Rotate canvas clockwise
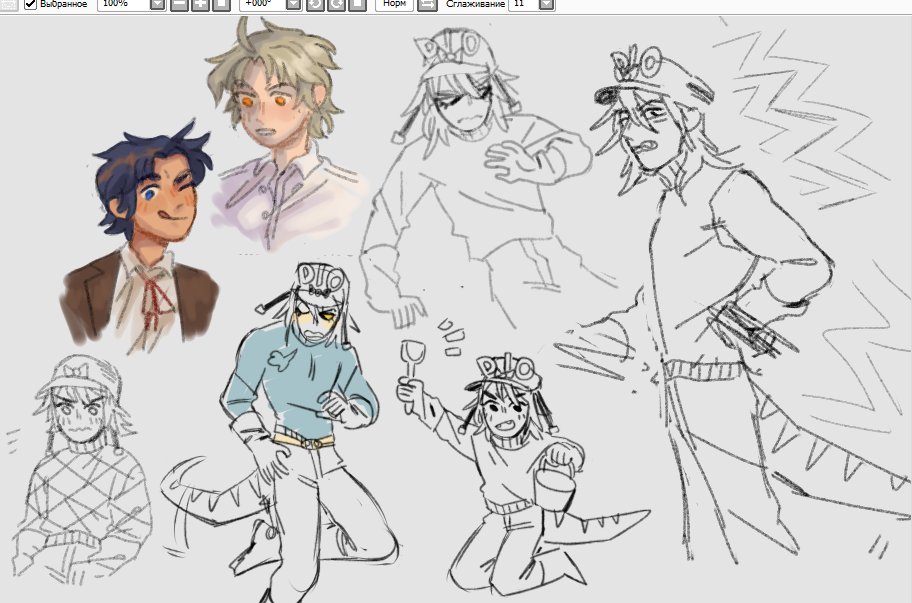This screenshot has width=912, height=603. pyautogui.click(x=336, y=5)
